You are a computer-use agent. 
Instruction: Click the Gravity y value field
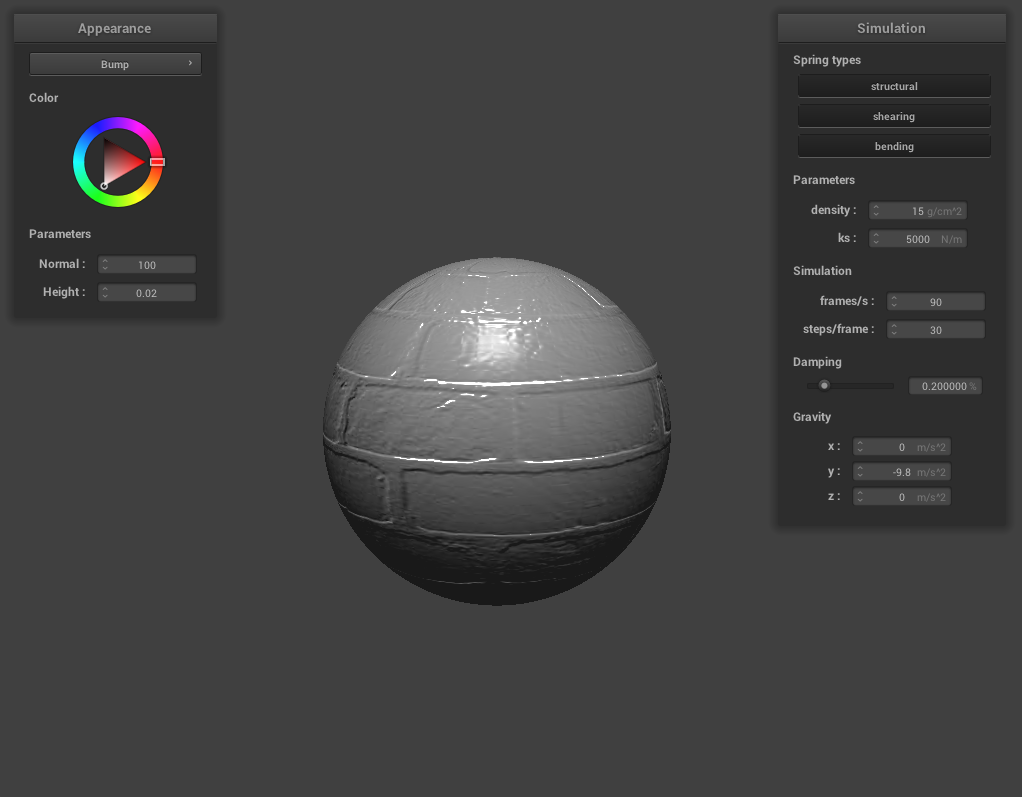[901, 472]
